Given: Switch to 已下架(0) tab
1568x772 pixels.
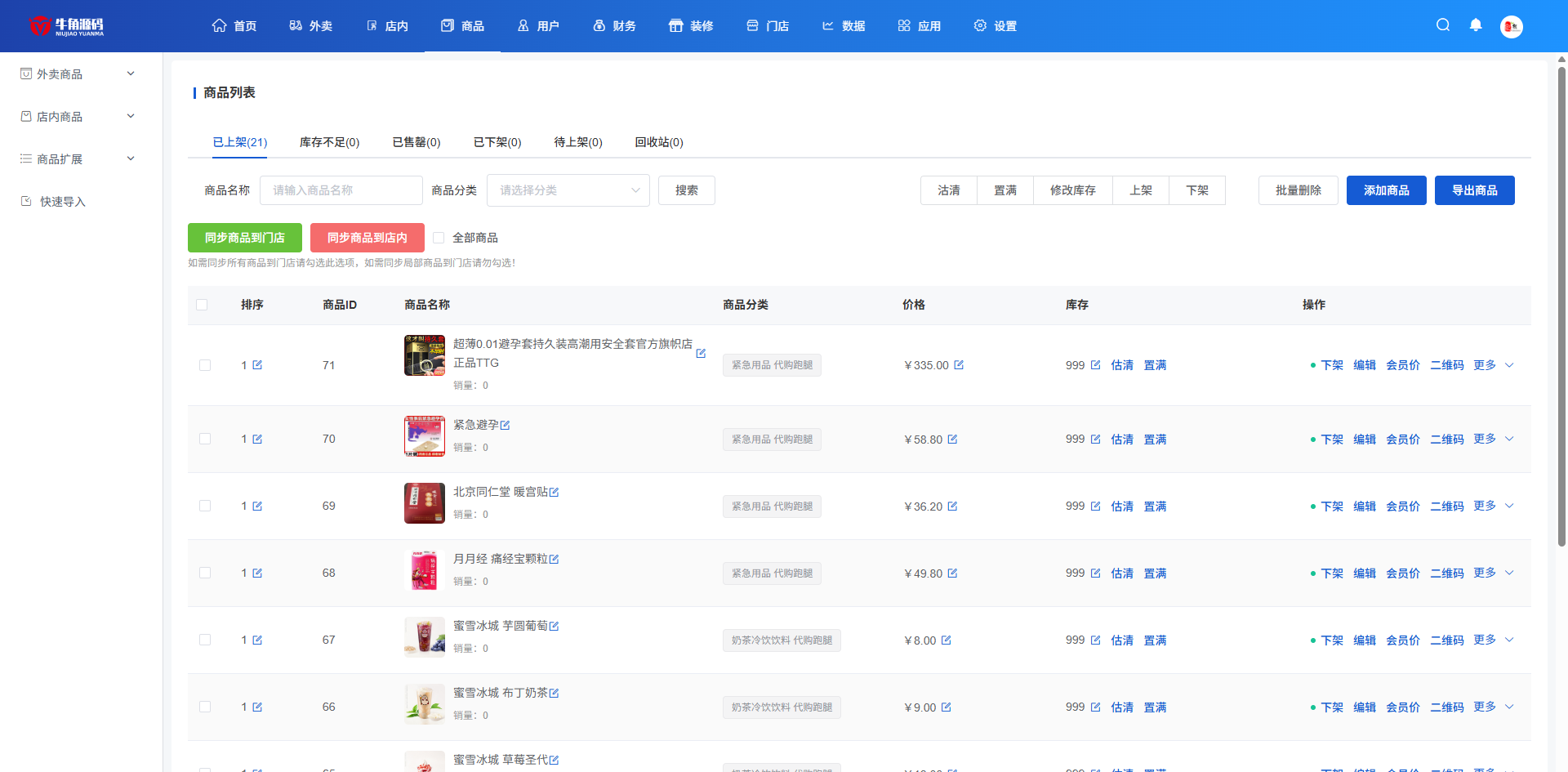Looking at the screenshot, I should click(x=497, y=142).
